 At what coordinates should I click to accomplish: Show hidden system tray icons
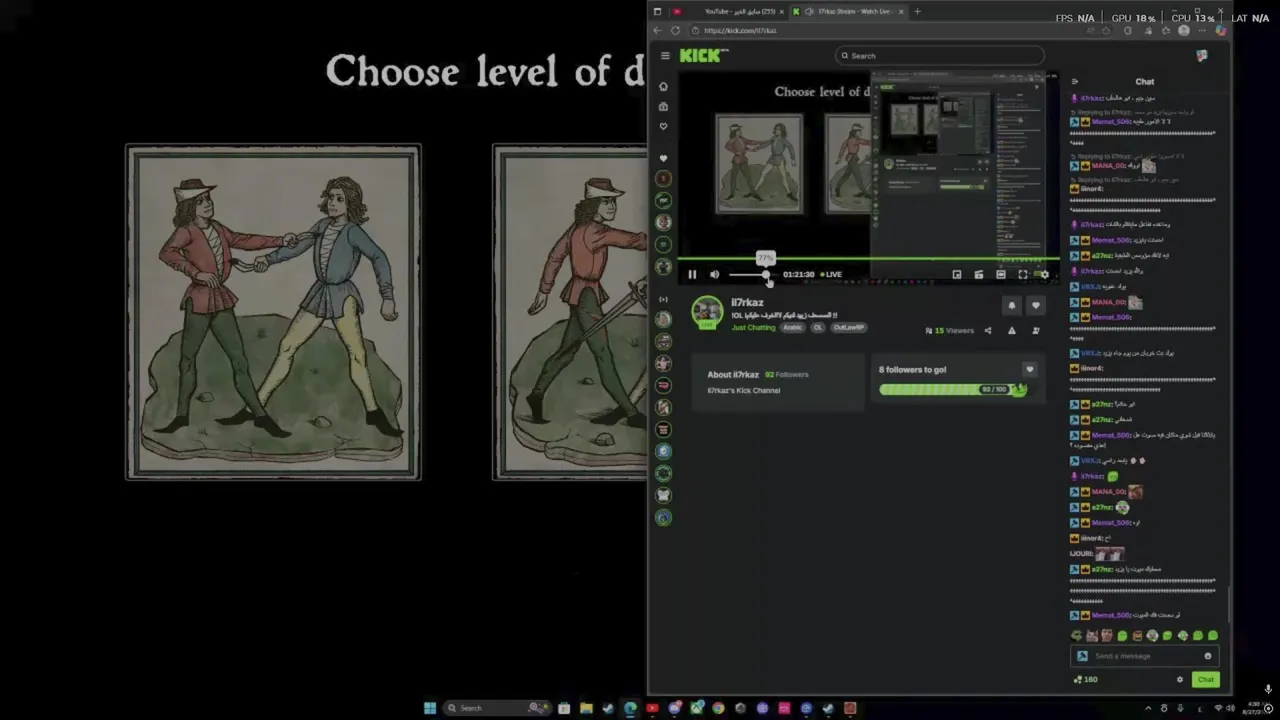[x=1148, y=708]
